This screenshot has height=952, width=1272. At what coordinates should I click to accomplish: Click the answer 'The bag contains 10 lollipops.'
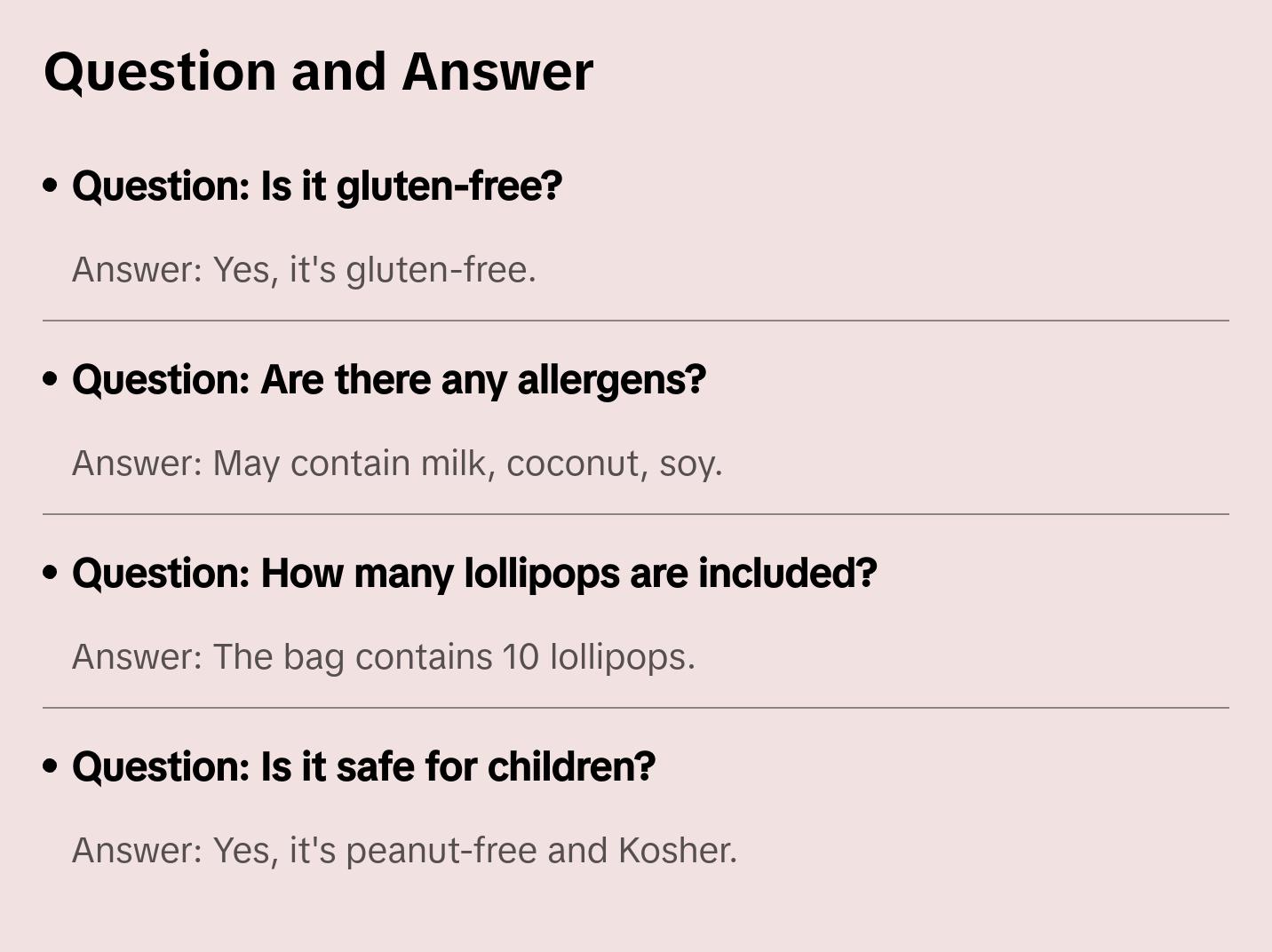pos(383,657)
